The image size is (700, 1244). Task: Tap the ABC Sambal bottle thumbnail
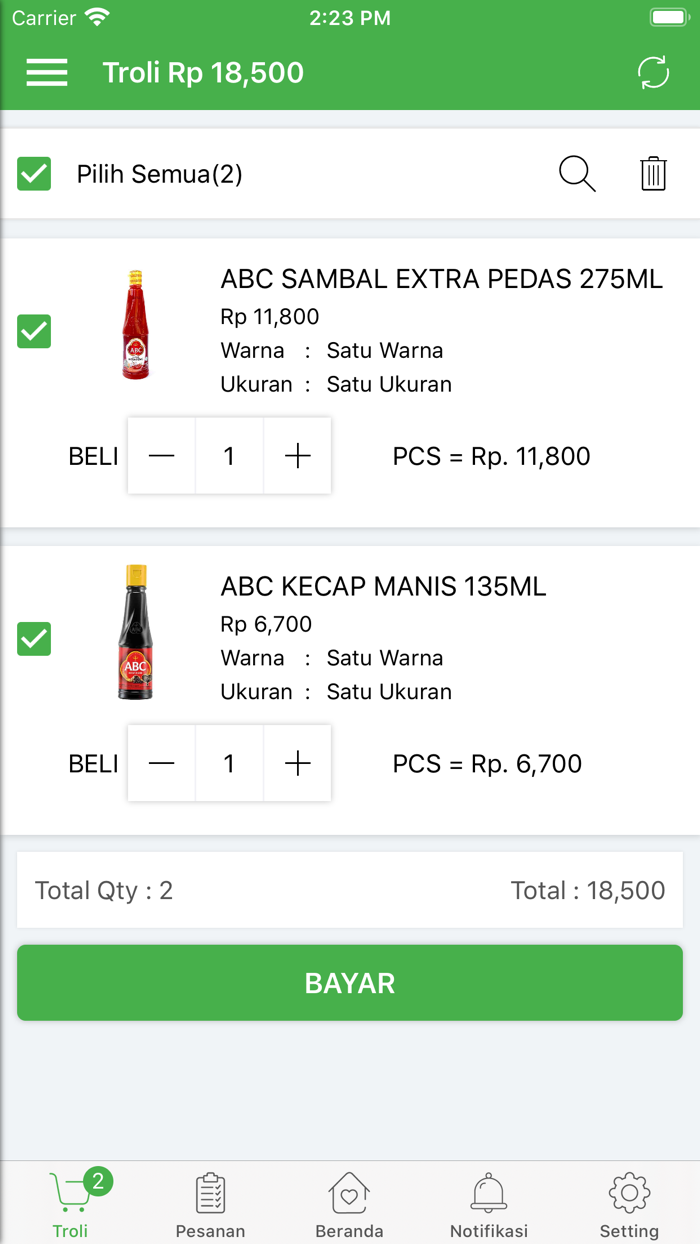[135, 325]
